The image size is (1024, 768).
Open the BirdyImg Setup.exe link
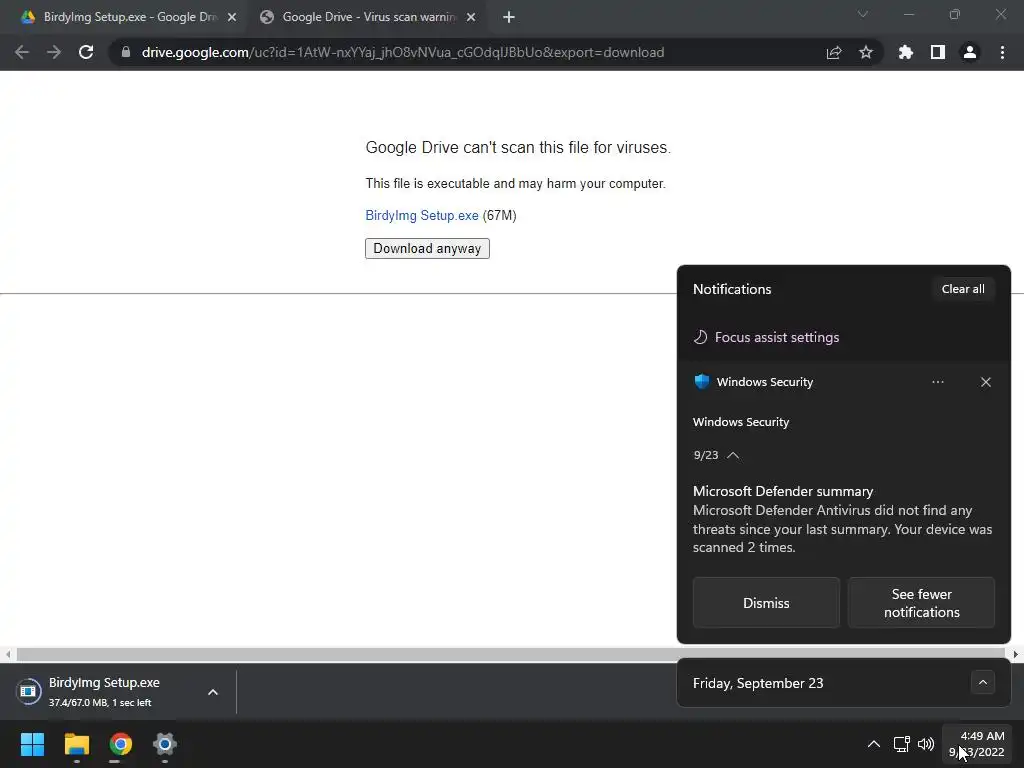(422, 216)
